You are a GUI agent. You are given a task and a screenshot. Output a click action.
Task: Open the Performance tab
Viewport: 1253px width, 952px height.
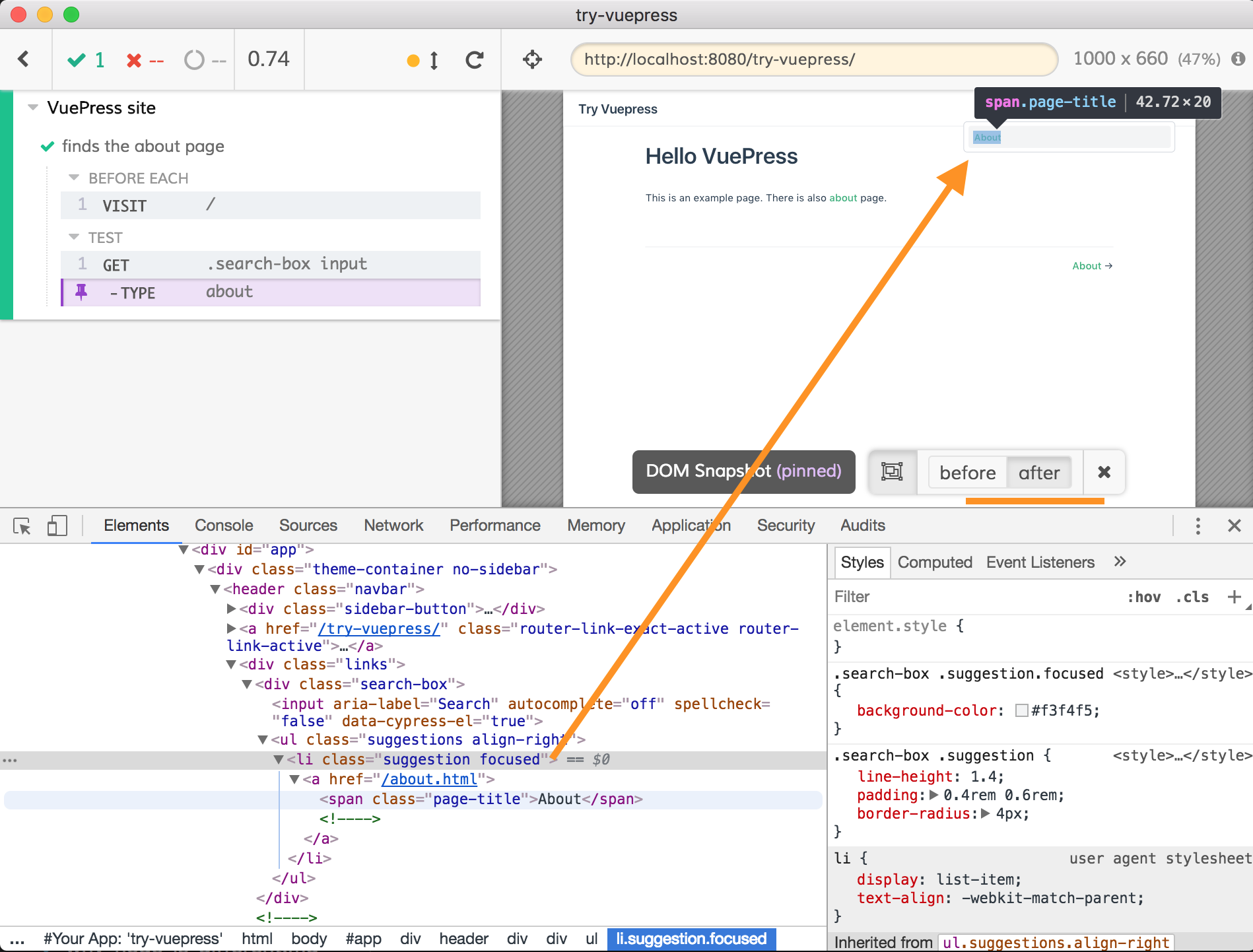495,526
